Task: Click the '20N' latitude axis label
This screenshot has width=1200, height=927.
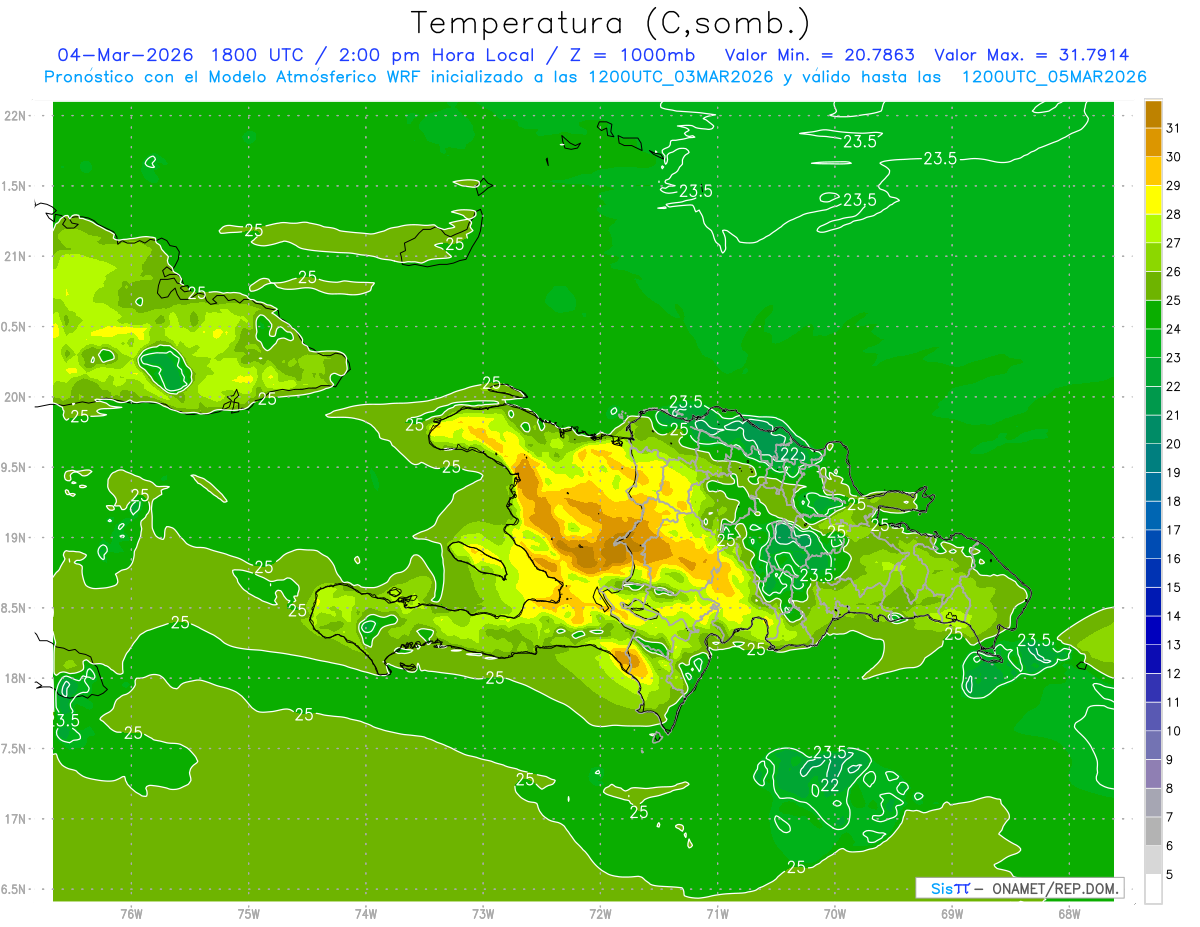Action: point(15,398)
